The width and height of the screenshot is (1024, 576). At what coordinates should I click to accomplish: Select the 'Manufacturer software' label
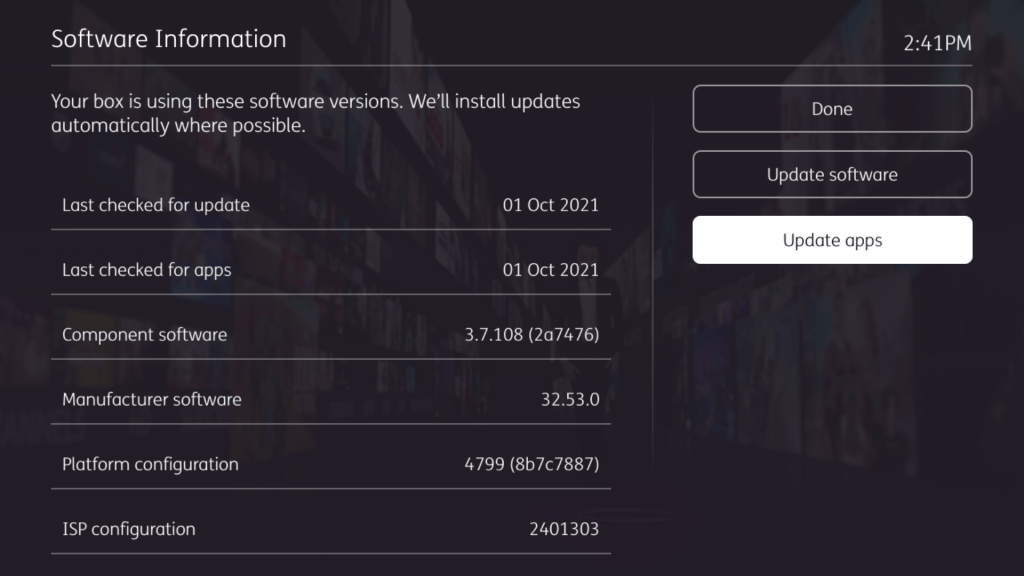(x=151, y=400)
